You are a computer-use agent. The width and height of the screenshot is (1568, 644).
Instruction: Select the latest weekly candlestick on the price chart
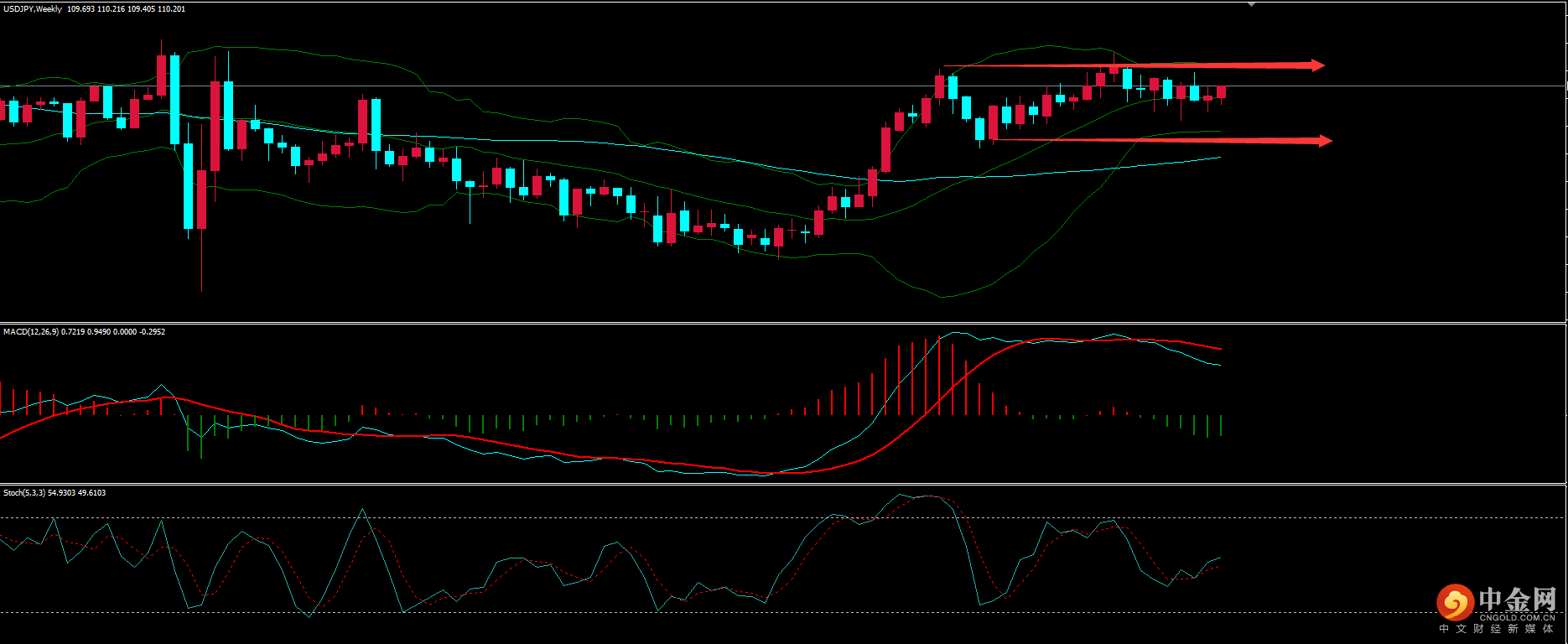1222,92
